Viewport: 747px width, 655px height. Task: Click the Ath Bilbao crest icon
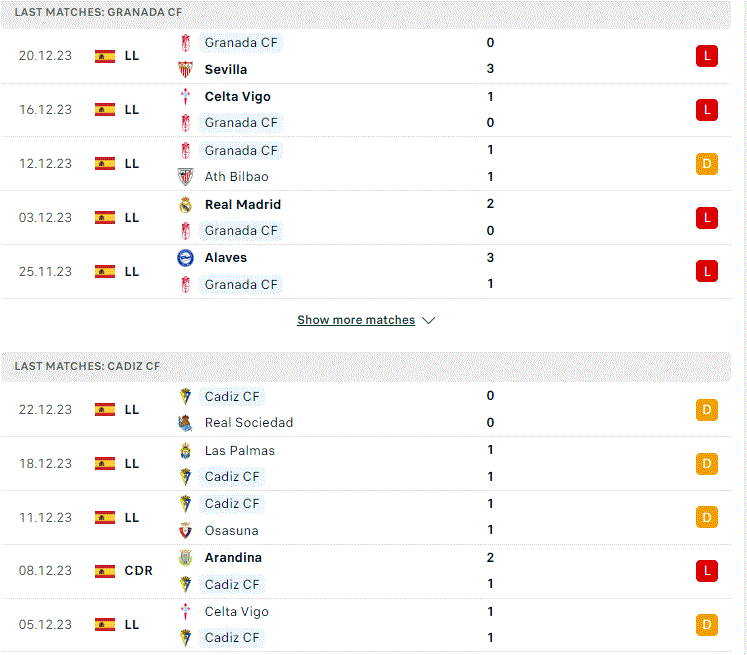click(x=185, y=177)
